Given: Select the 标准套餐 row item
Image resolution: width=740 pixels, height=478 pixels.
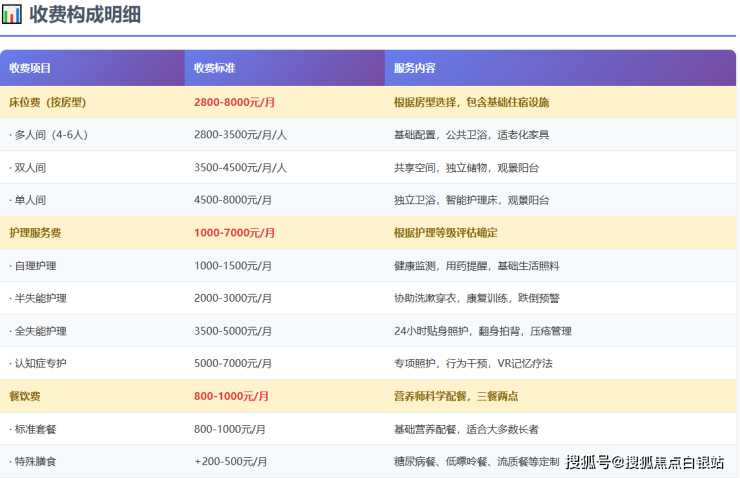Looking at the screenshot, I should pyautogui.click(x=33, y=429).
